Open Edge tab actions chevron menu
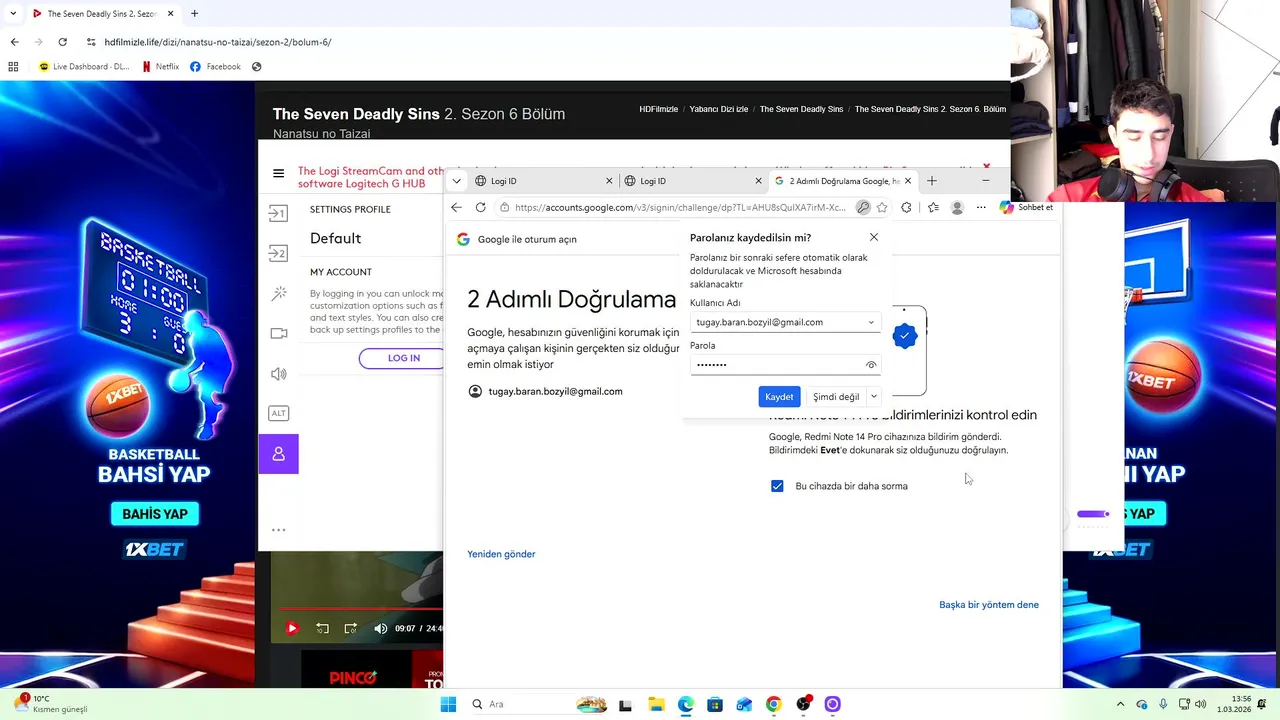The height and width of the screenshot is (720, 1280). (x=456, y=181)
